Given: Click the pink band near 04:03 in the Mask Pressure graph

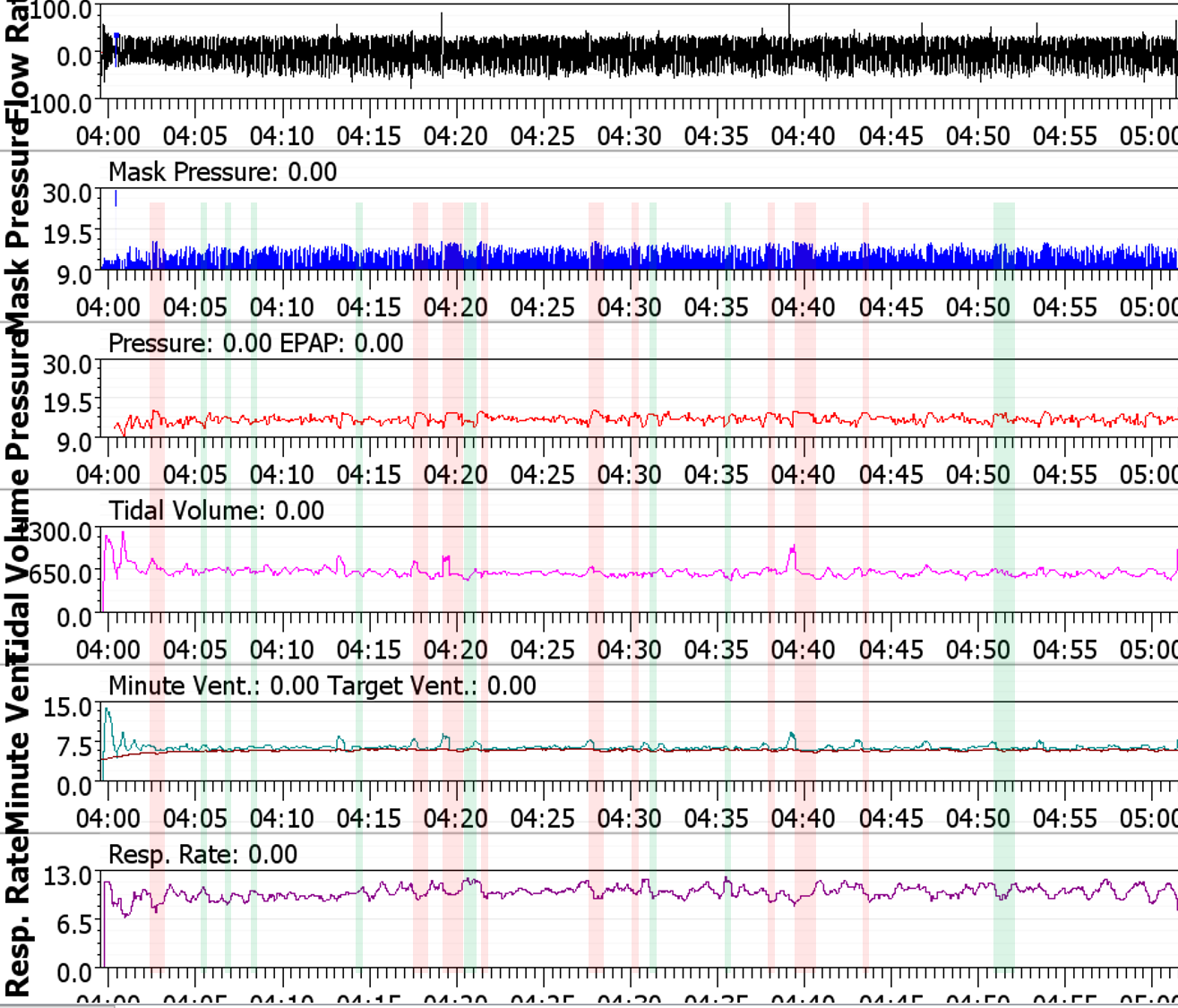Looking at the screenshot, I should click(x=157, y=236).
